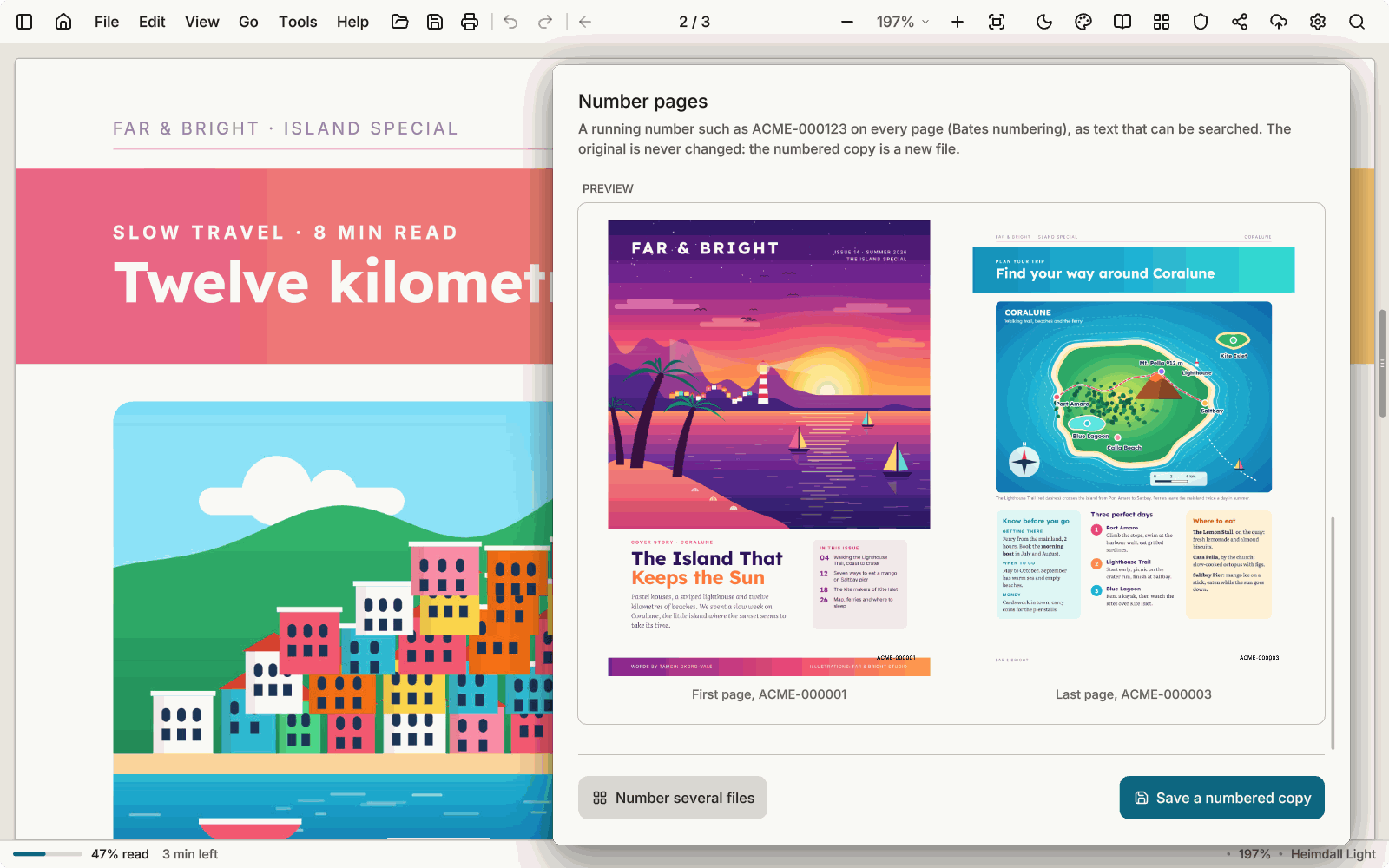Select the first page preview thumbnail
This screenshot has width=1389, height=868.
point(769,448)
